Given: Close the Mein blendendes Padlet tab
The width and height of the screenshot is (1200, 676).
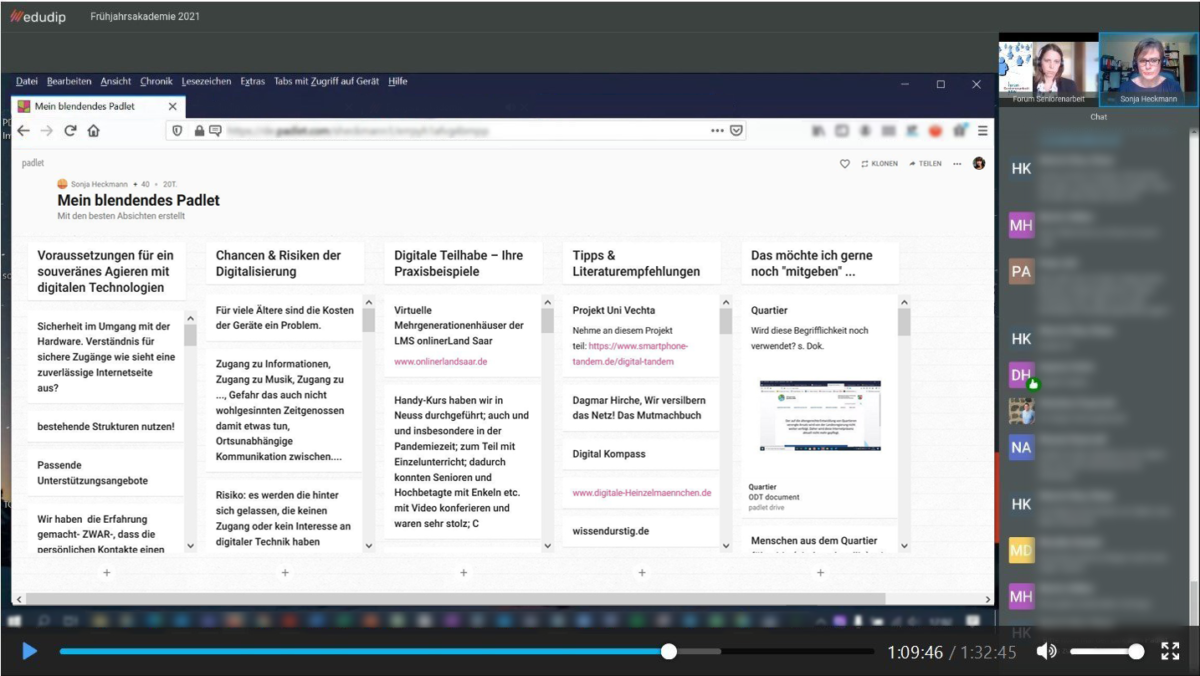Looking at the screenshot, I should 172,106.
